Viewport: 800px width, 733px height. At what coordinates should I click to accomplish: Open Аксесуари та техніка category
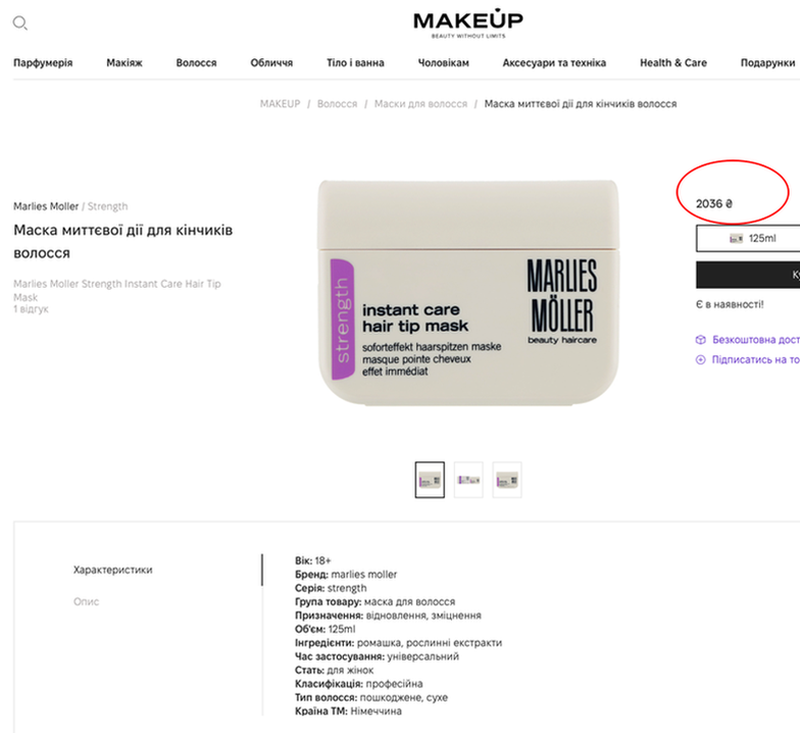point(554,63)
